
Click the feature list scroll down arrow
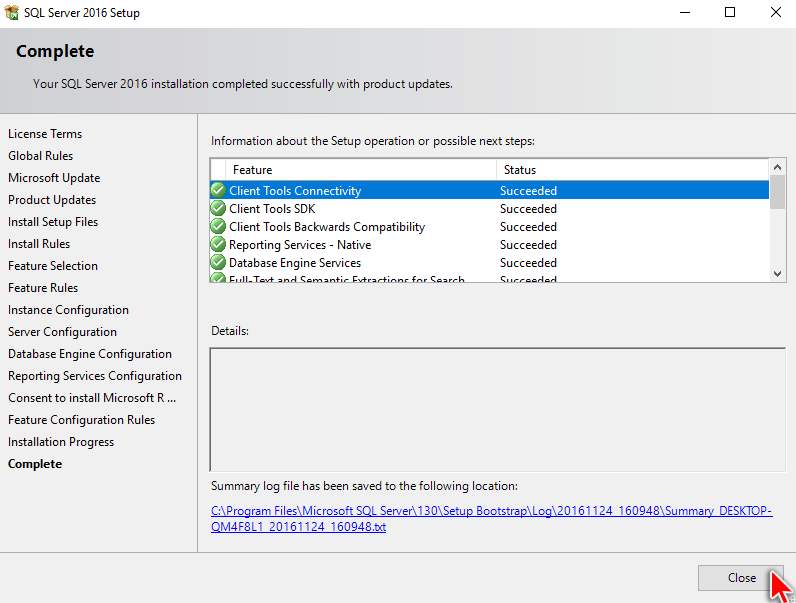click(777, 274)
